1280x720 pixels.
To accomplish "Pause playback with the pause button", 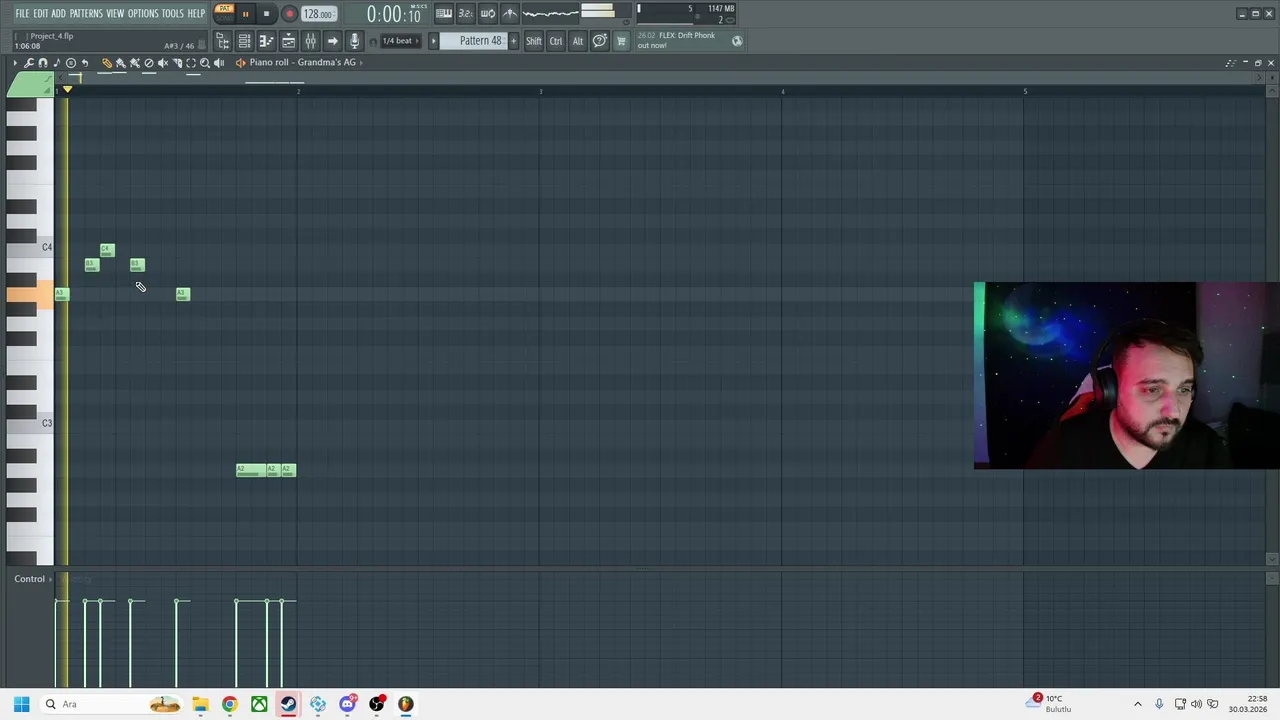I will 245,14.
